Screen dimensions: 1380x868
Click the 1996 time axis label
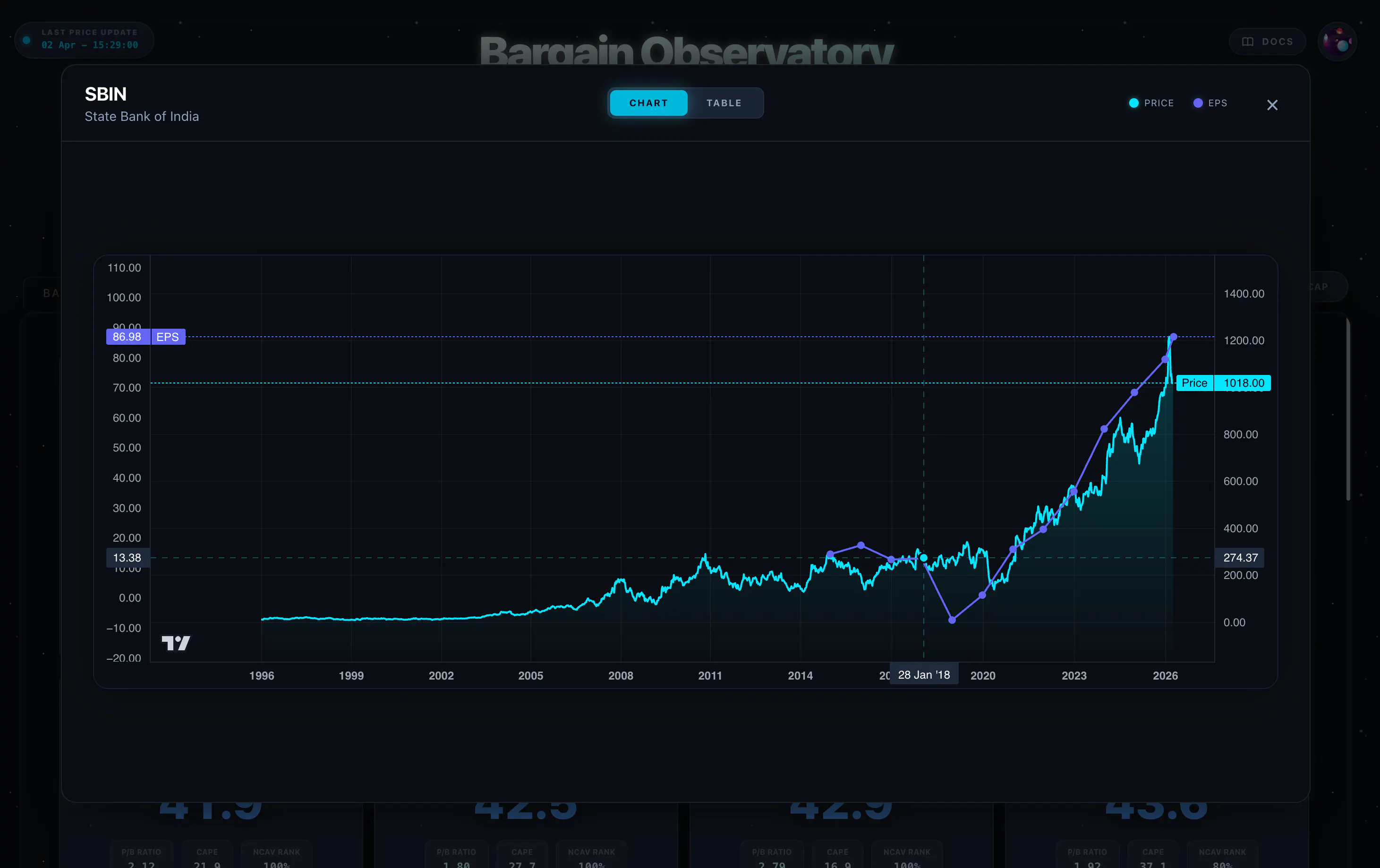[261, 675]
